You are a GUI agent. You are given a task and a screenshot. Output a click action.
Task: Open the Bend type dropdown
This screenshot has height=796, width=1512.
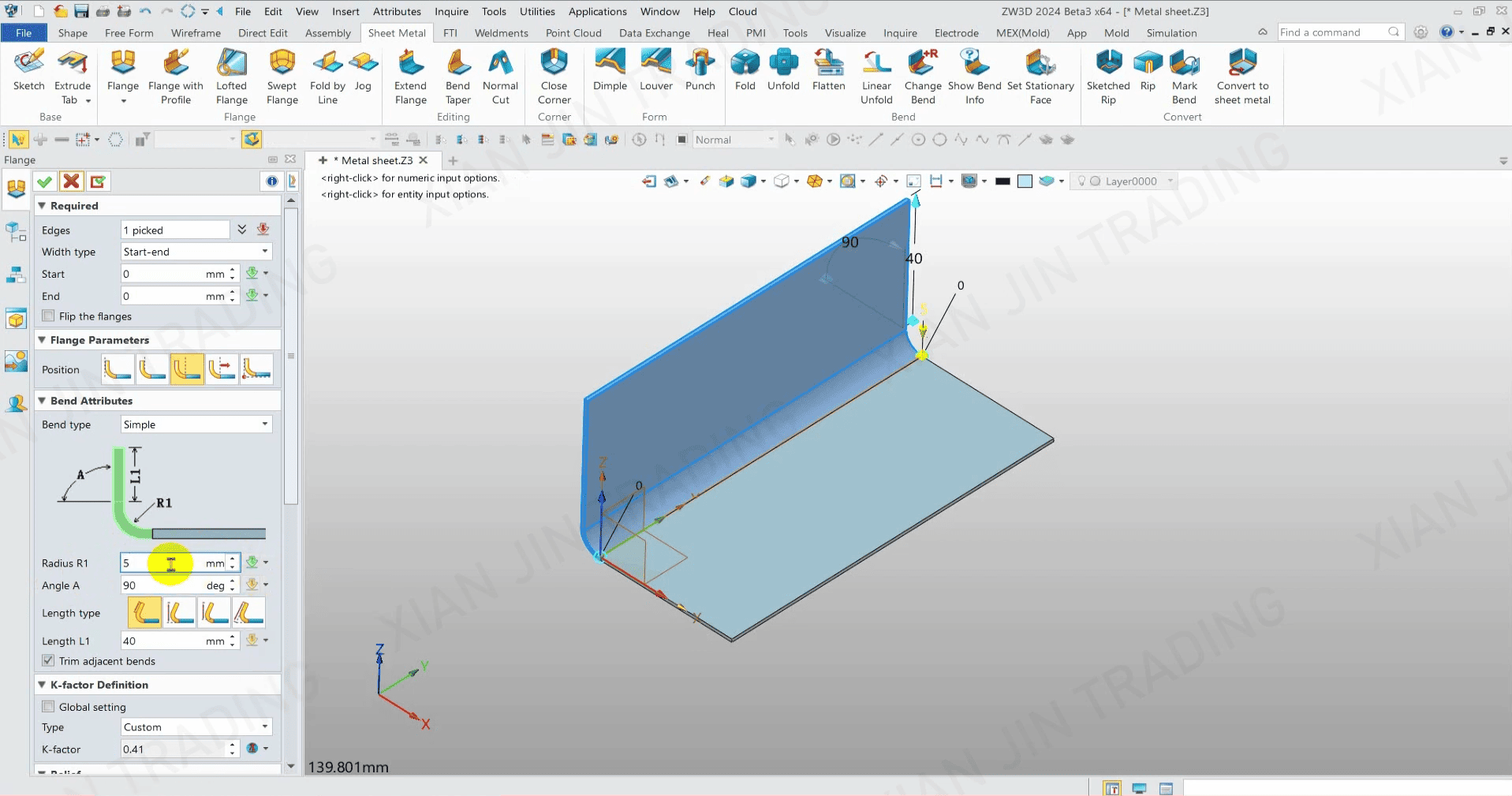pyautogui.click(x=196, y=424)
